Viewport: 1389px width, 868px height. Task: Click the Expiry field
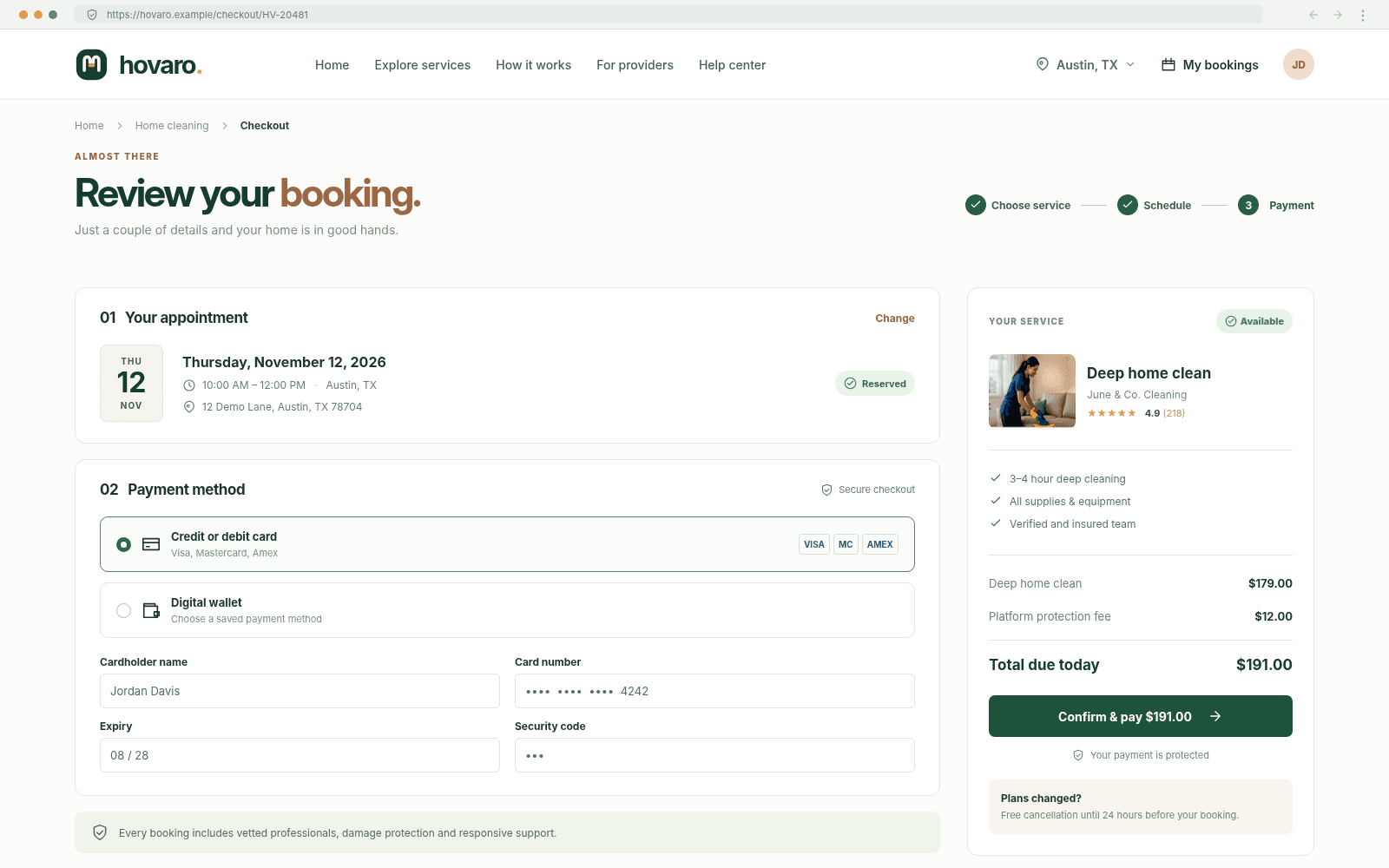300,755
